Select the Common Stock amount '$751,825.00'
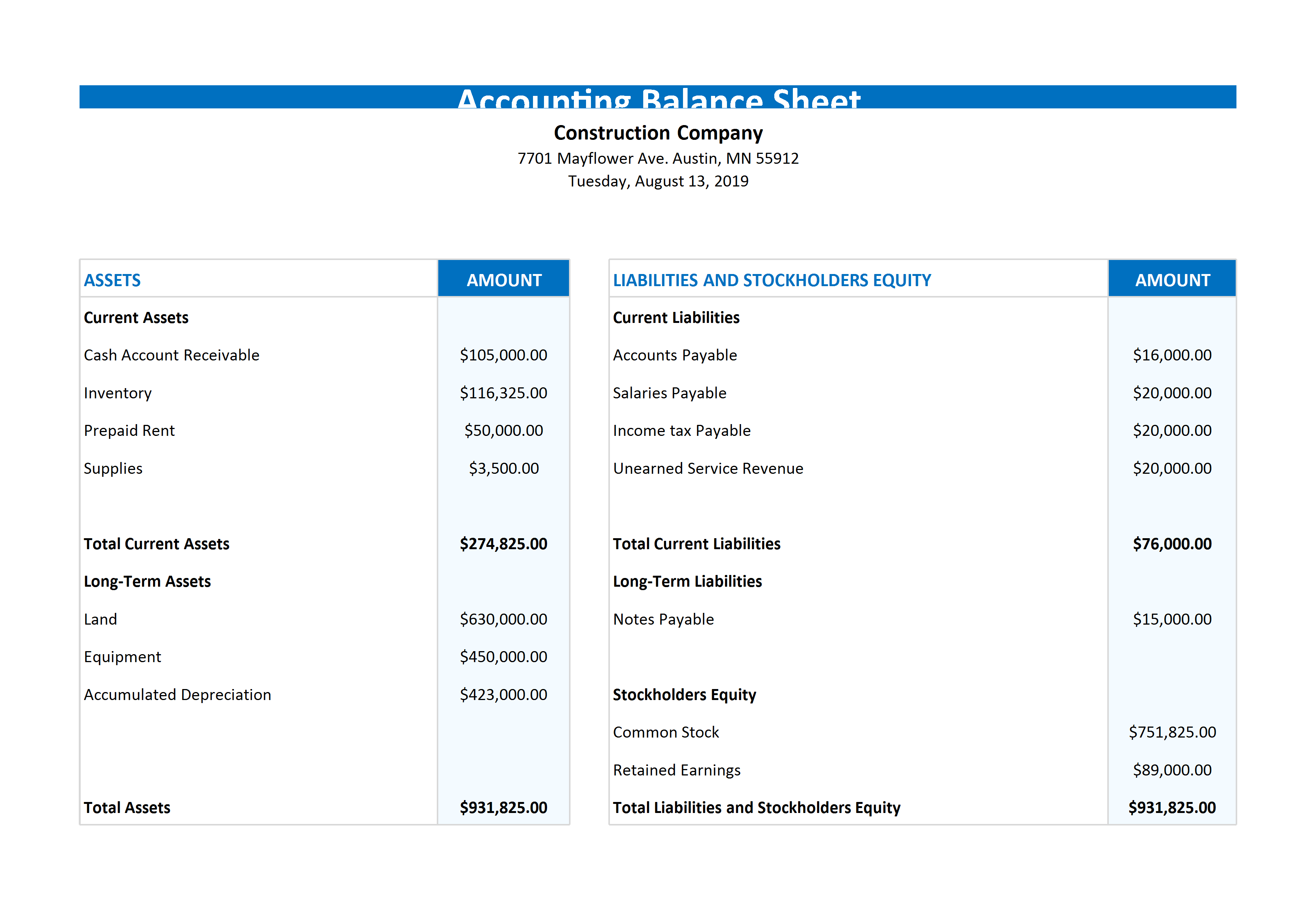The height and width of the screenshot is (910, 1316). (1172, 732)
